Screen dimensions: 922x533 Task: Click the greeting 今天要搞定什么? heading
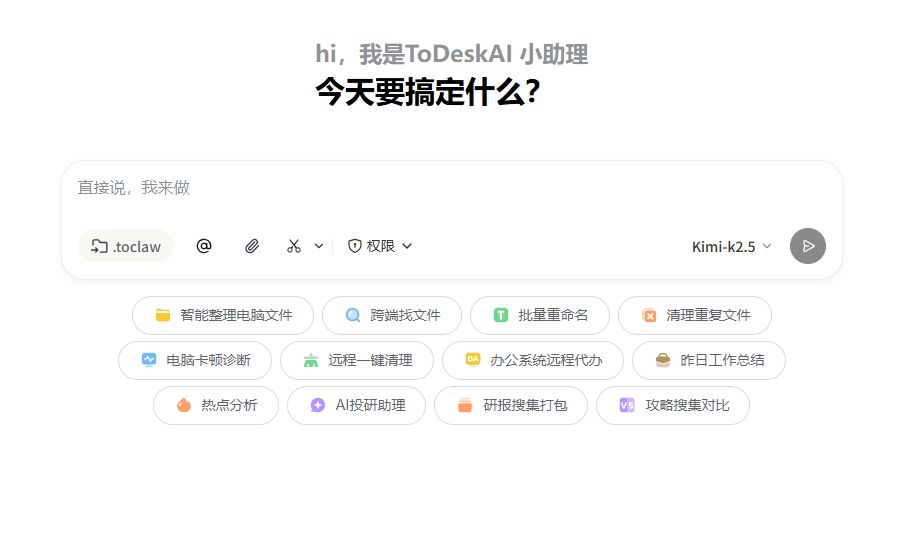tap(427, 92)
